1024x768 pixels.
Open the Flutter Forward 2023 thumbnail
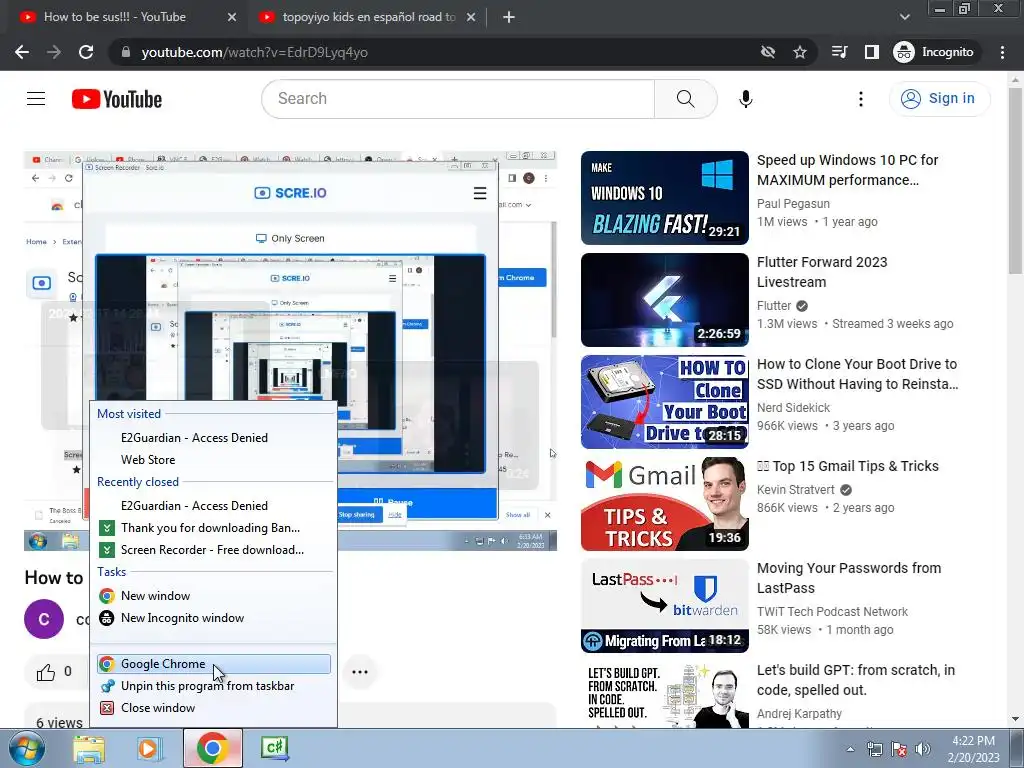[665, 300]
